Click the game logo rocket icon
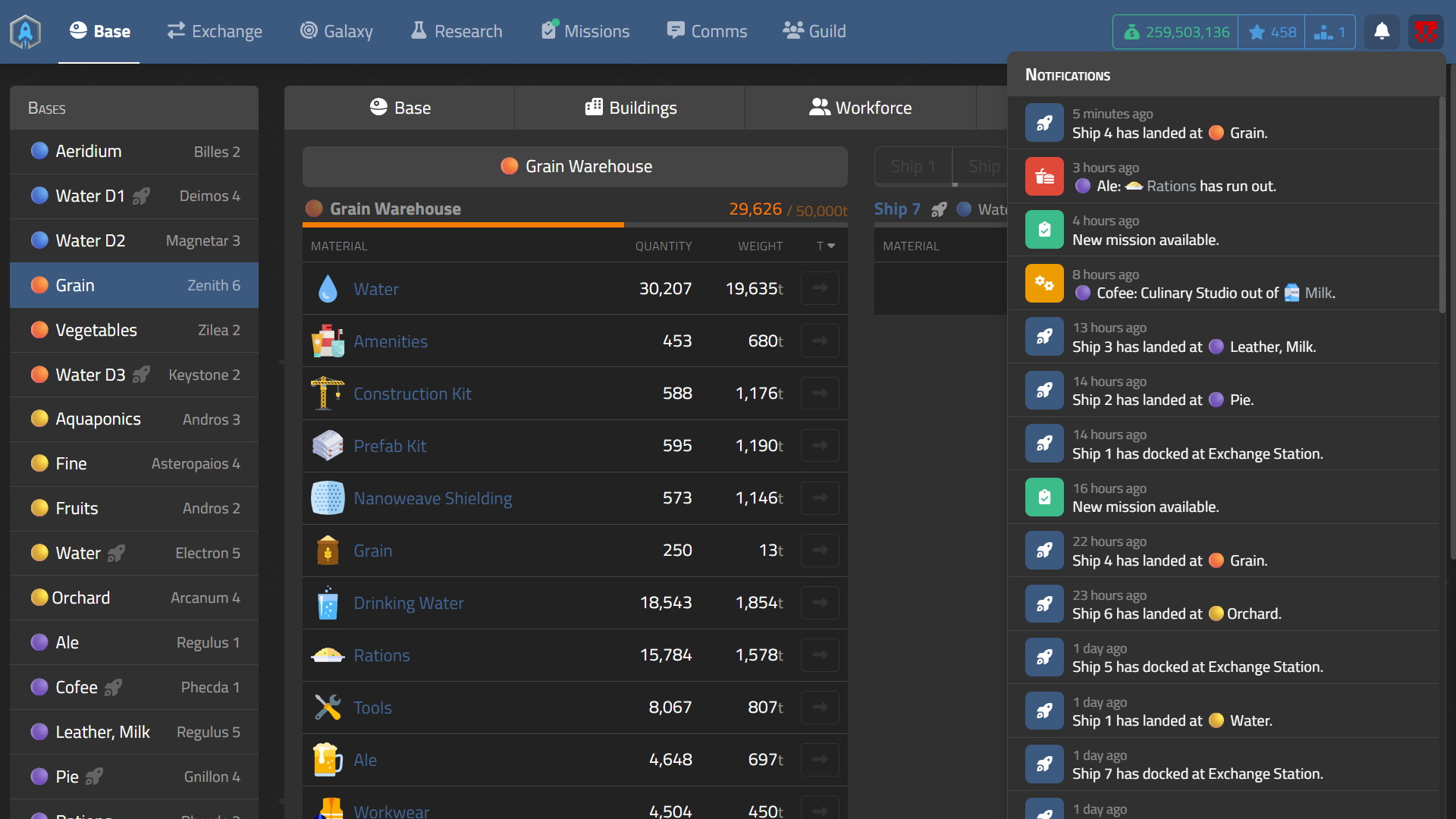1456x819 pixels. point(25,32)
